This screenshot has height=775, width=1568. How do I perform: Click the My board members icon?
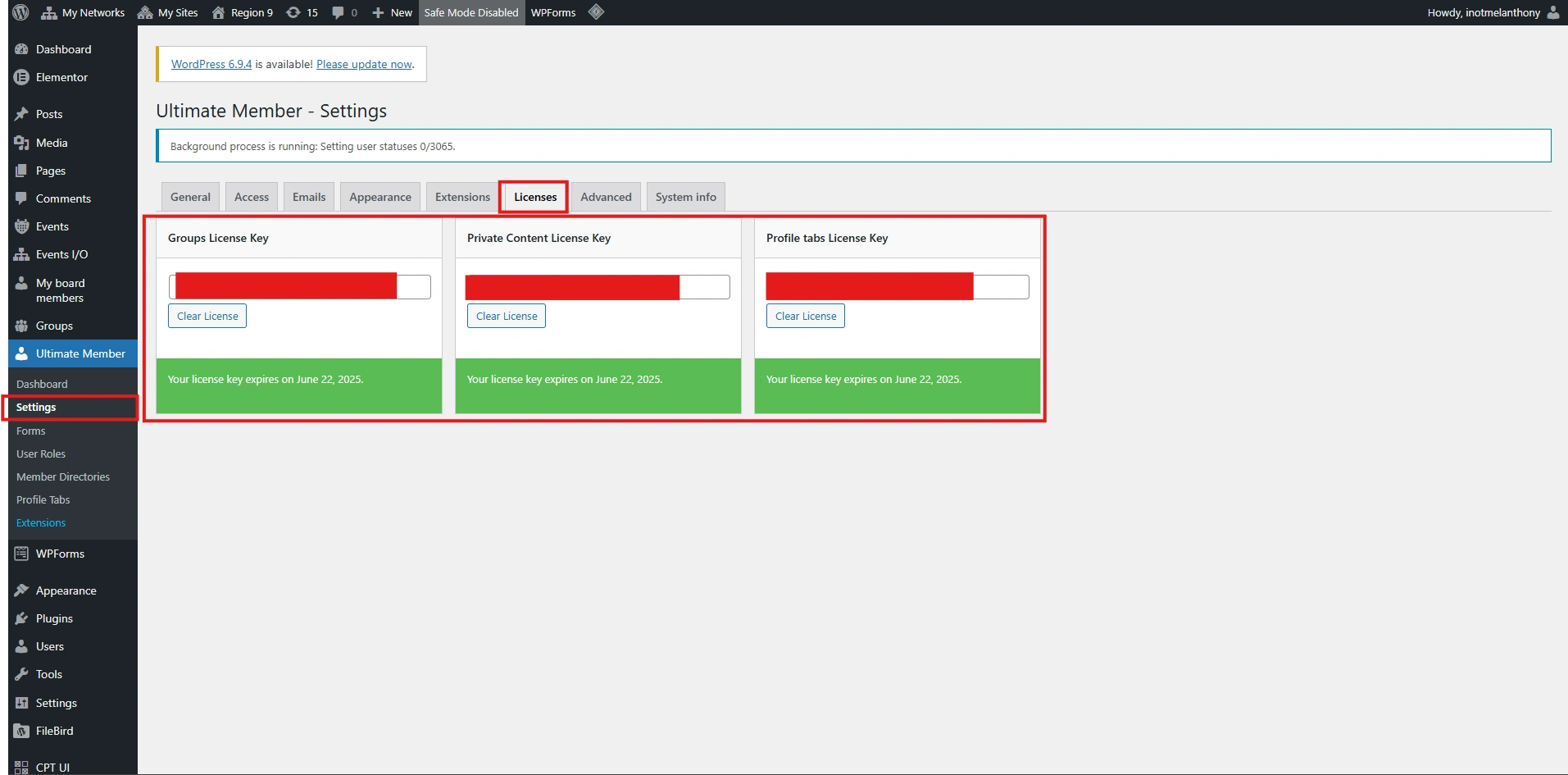coord(22,283)
